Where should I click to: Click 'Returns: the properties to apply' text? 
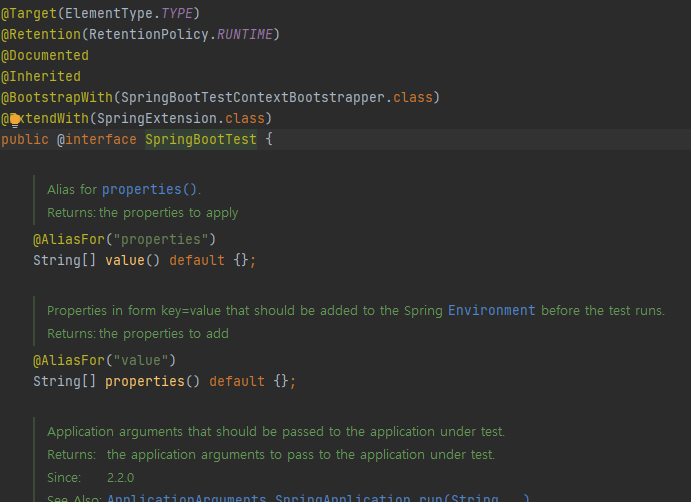pos(143,212)
